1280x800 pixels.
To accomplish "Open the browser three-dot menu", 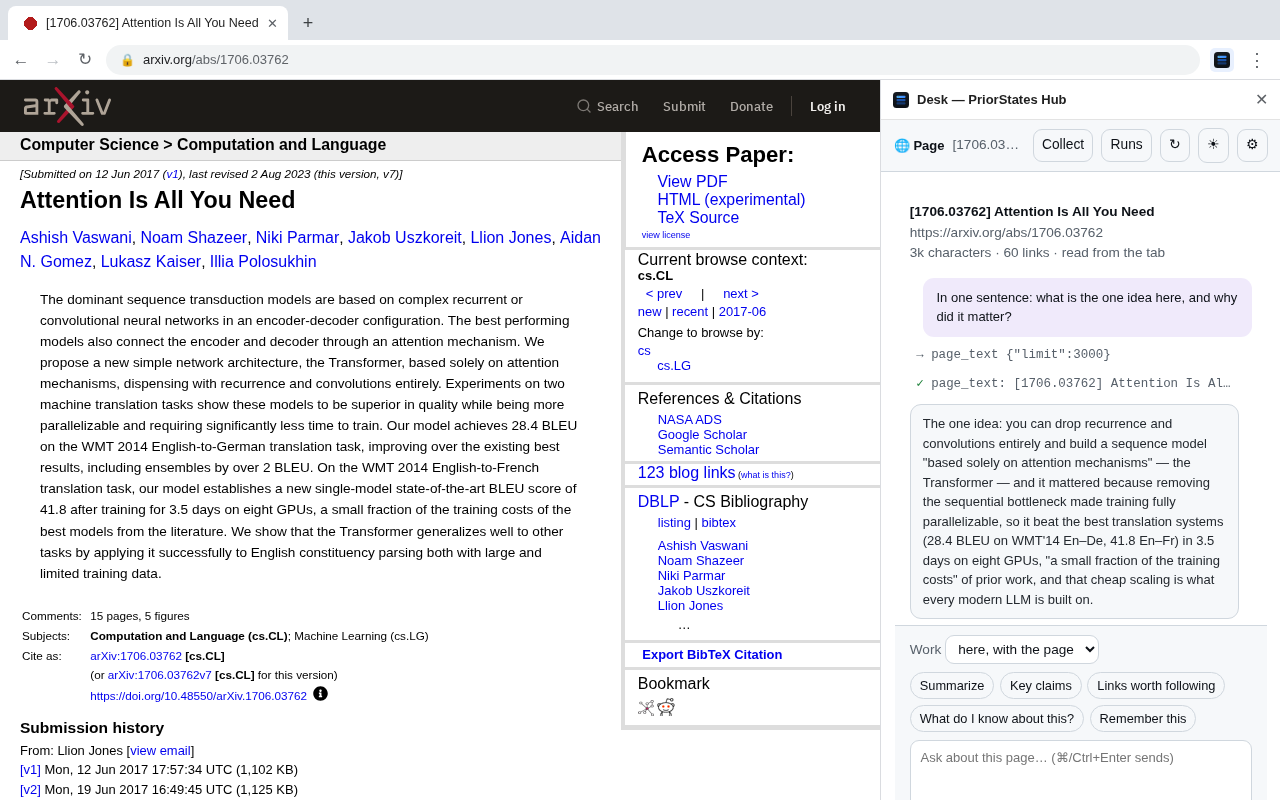I will (x=1257, y=60).
